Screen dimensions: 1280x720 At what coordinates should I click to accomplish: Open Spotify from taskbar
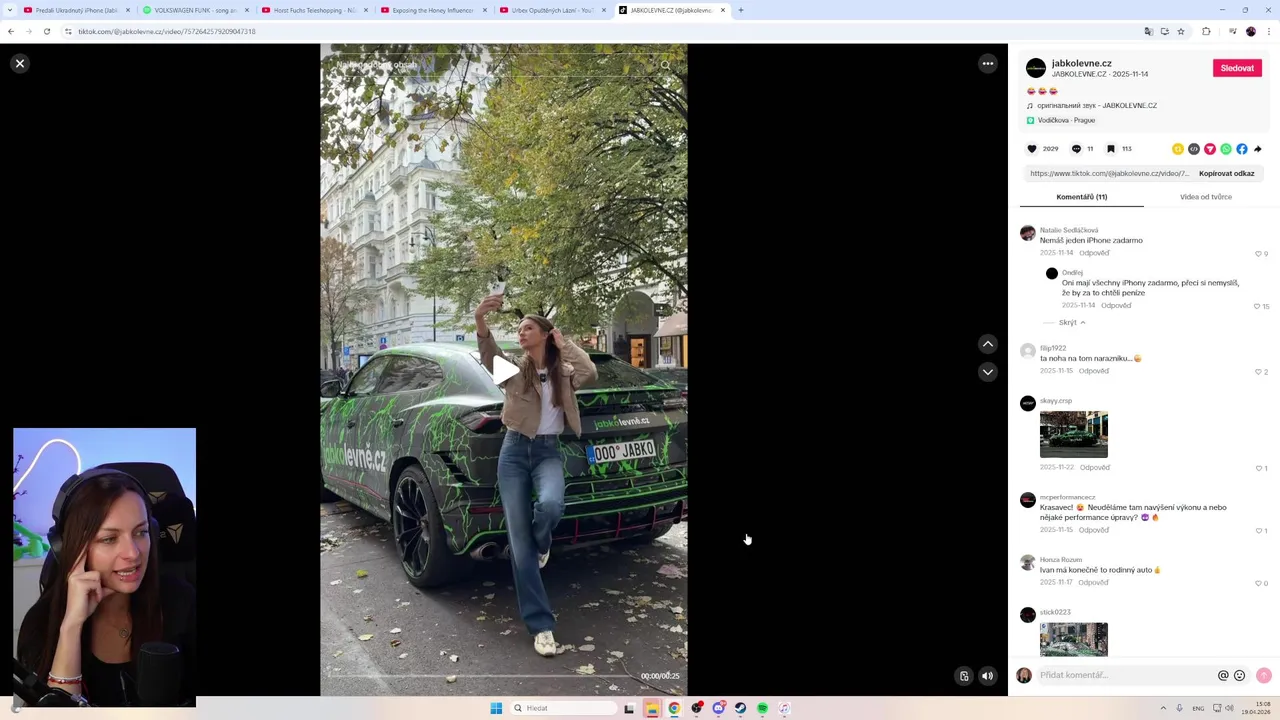pyautogui.click(x=762, y=708)
